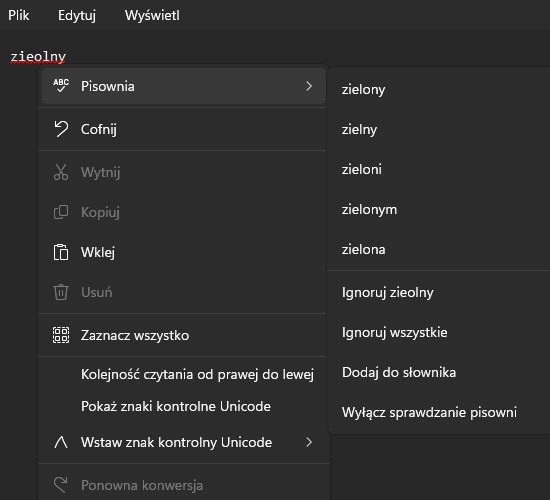This screenshot has width=550, height=500.
Task: Expand the Pisownia submenu chevron
Action: [309, 86]
